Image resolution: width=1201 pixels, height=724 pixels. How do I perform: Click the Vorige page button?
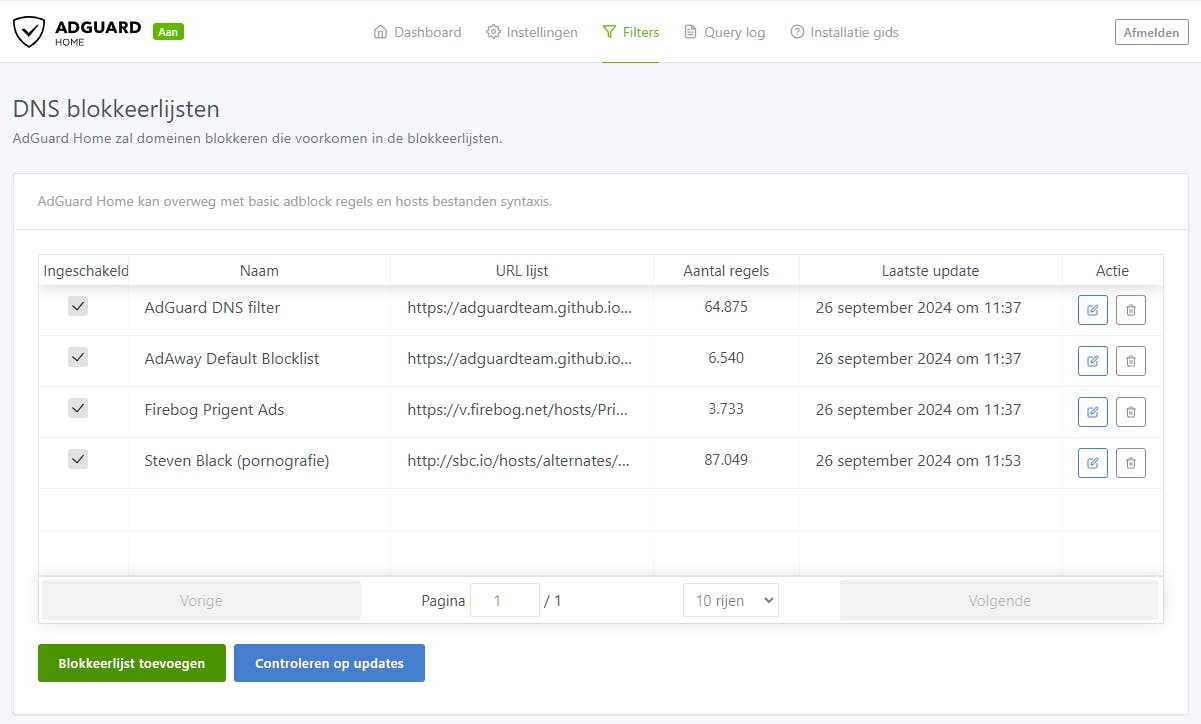[x=201, y=601]
